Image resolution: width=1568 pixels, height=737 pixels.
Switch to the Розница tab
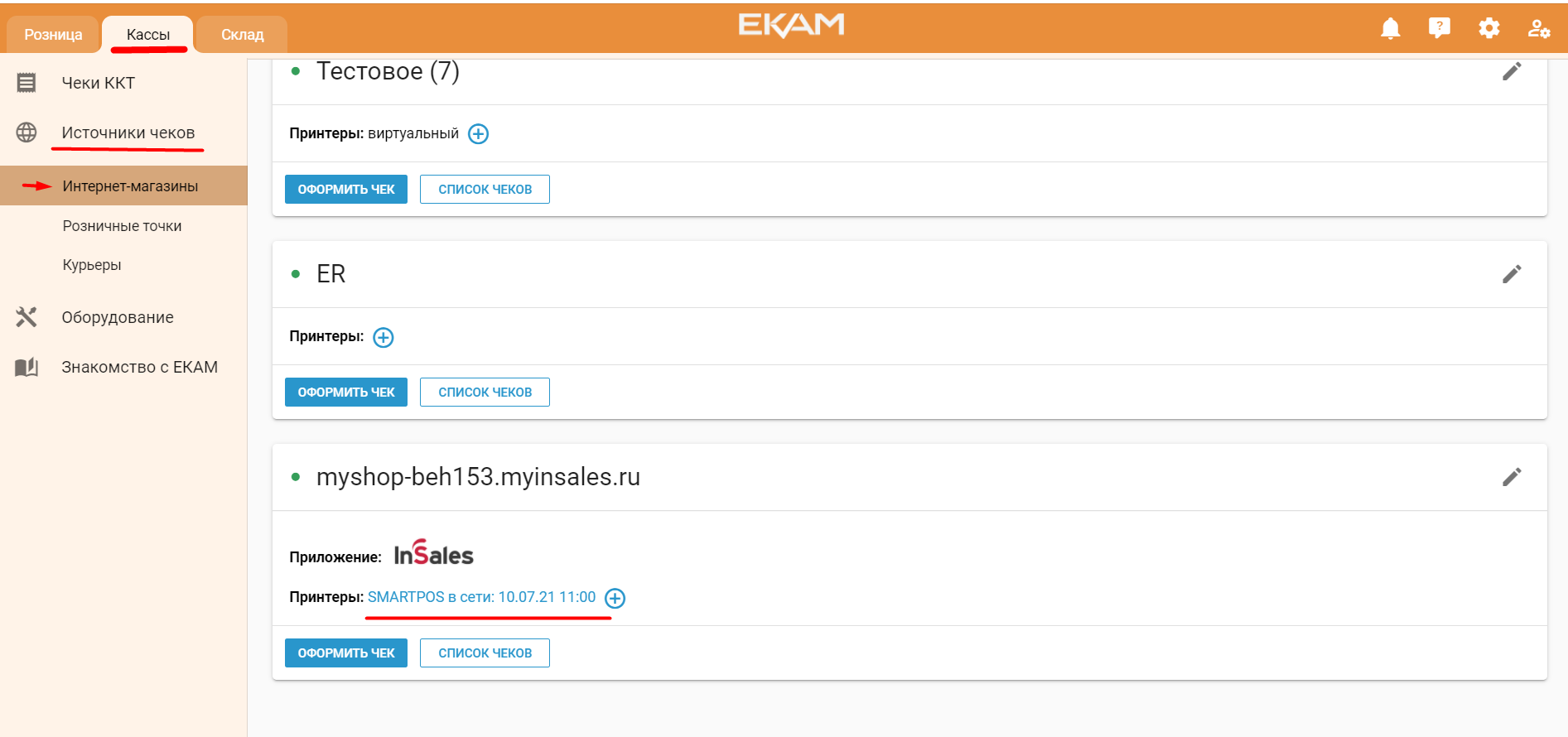53,35
